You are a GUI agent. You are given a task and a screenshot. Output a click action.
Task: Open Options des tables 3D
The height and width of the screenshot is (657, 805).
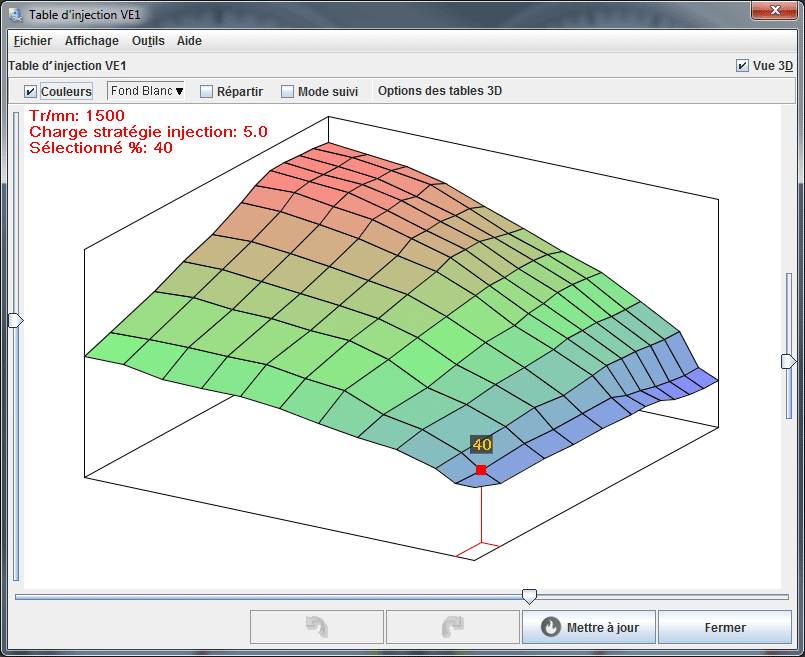tap(439, 91)
